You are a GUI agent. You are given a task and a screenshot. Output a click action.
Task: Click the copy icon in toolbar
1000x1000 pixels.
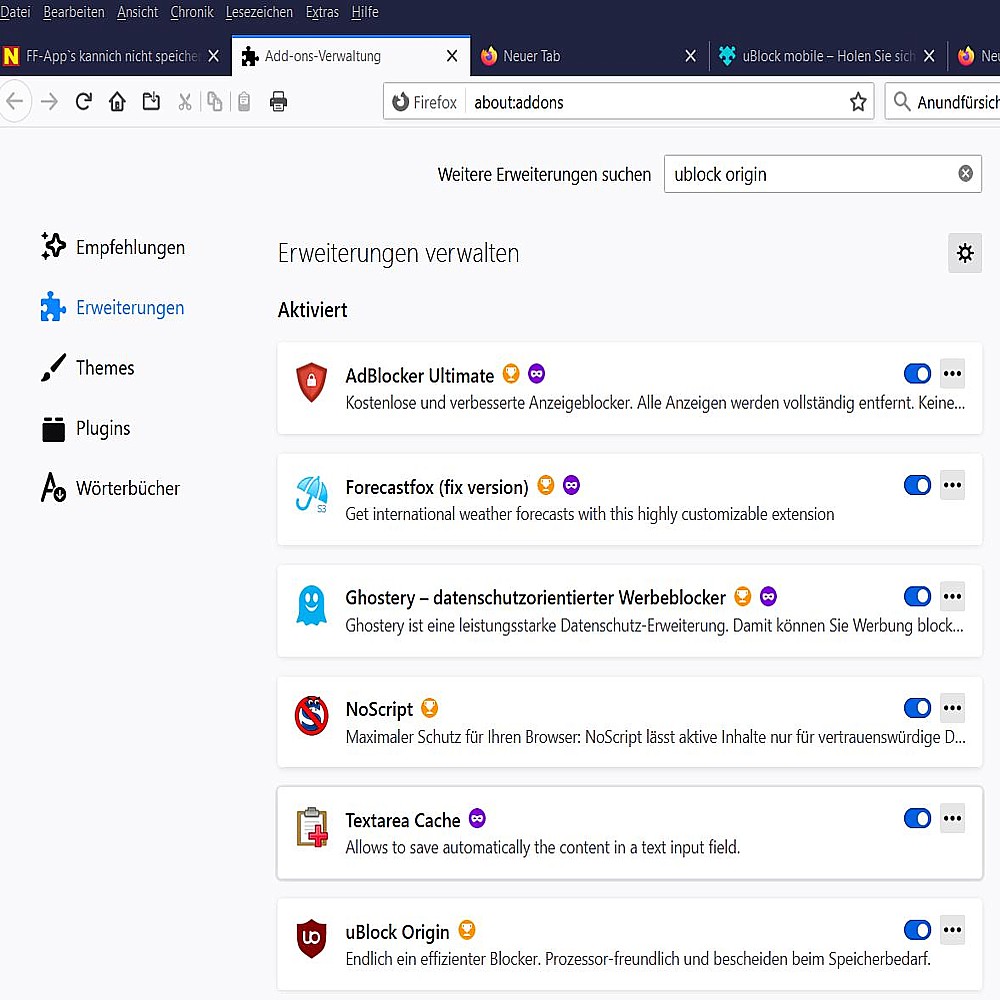click(x=214, y=101)
